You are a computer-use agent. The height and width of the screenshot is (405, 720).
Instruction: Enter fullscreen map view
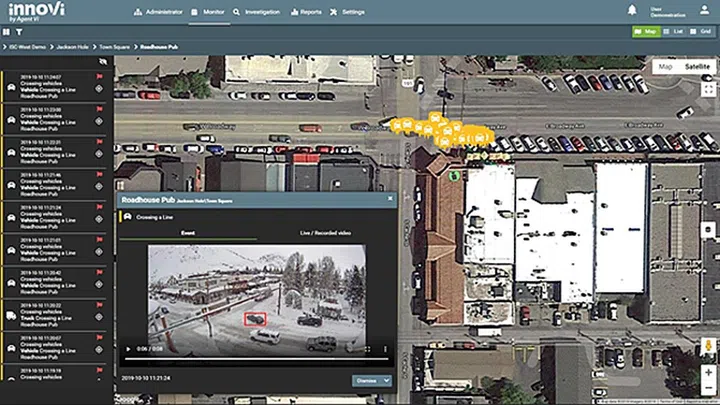click(707, 89)
